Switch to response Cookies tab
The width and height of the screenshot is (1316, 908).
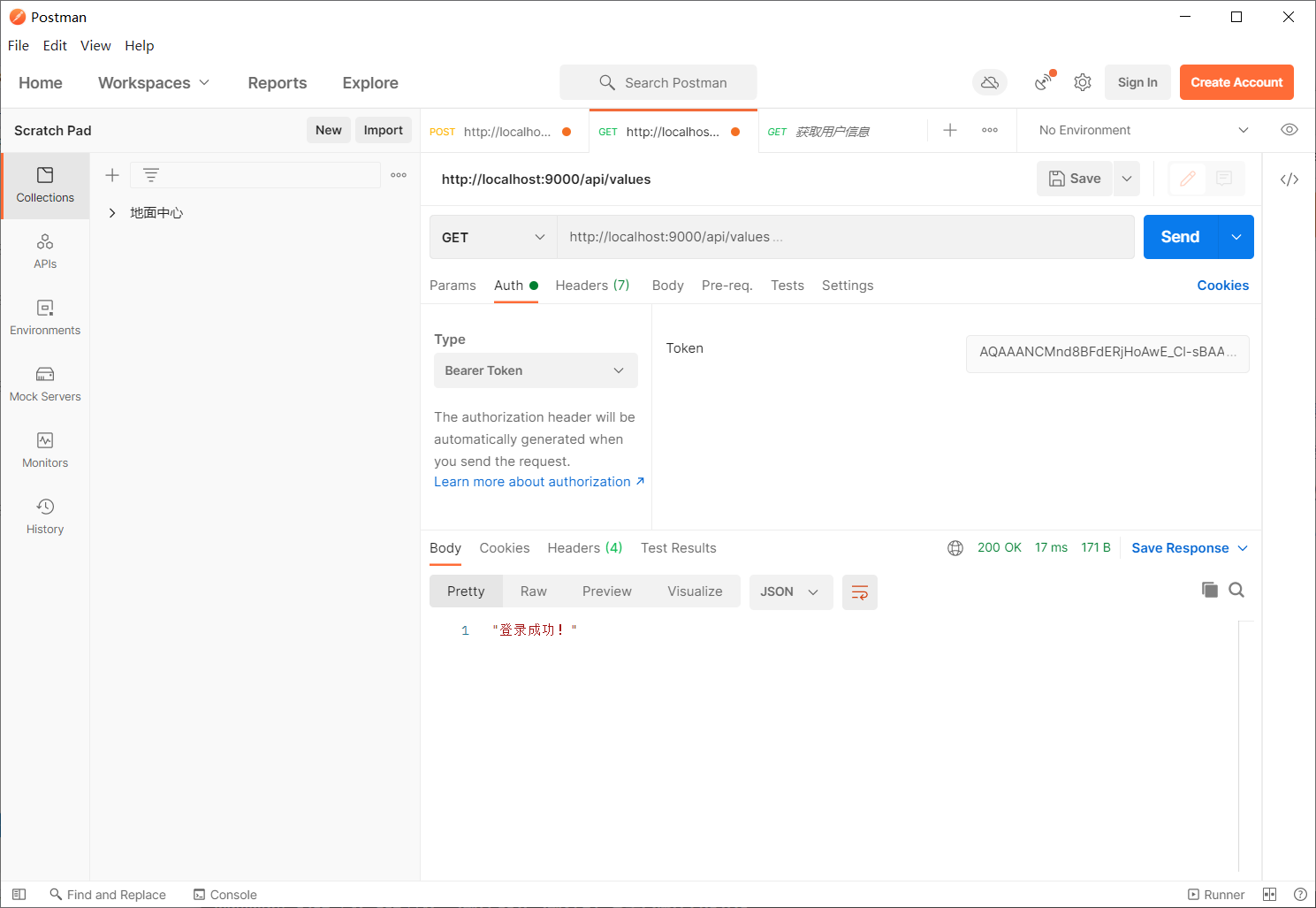pyautogui.click(x=505, y=548)
